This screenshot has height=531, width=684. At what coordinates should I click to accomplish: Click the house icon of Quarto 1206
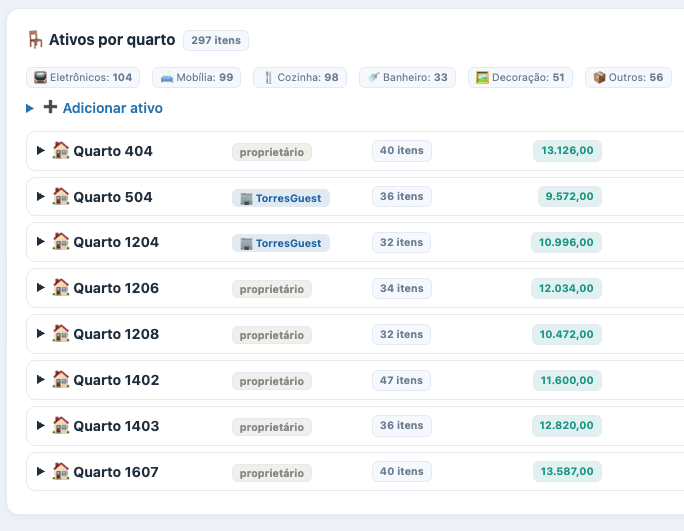61,288
